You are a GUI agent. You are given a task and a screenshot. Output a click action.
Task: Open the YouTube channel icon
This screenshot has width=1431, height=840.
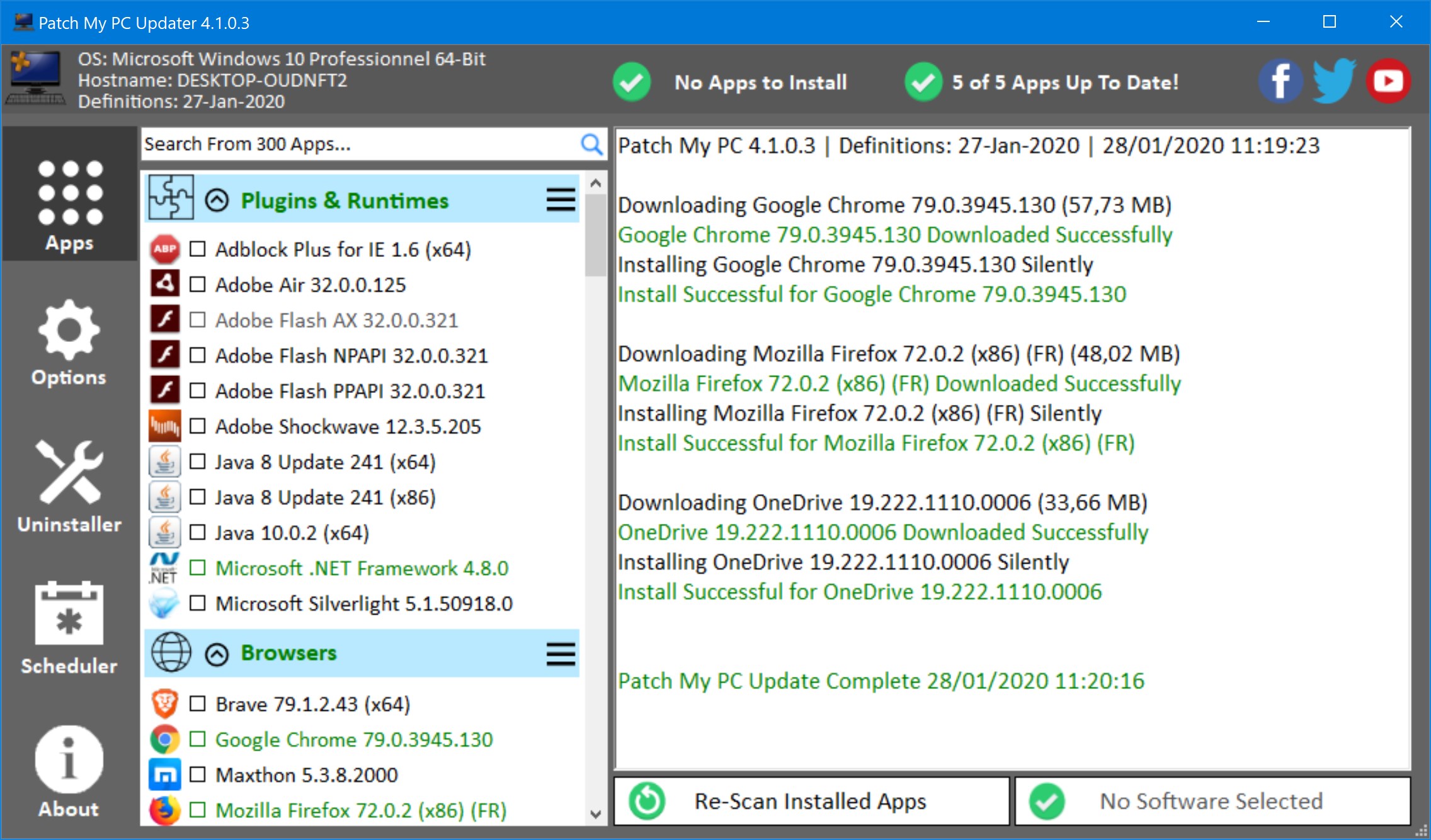click(1388, 81)
